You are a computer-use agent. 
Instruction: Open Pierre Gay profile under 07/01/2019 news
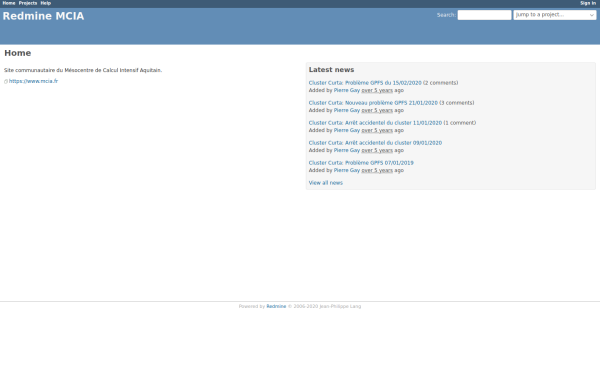(347, 170)
